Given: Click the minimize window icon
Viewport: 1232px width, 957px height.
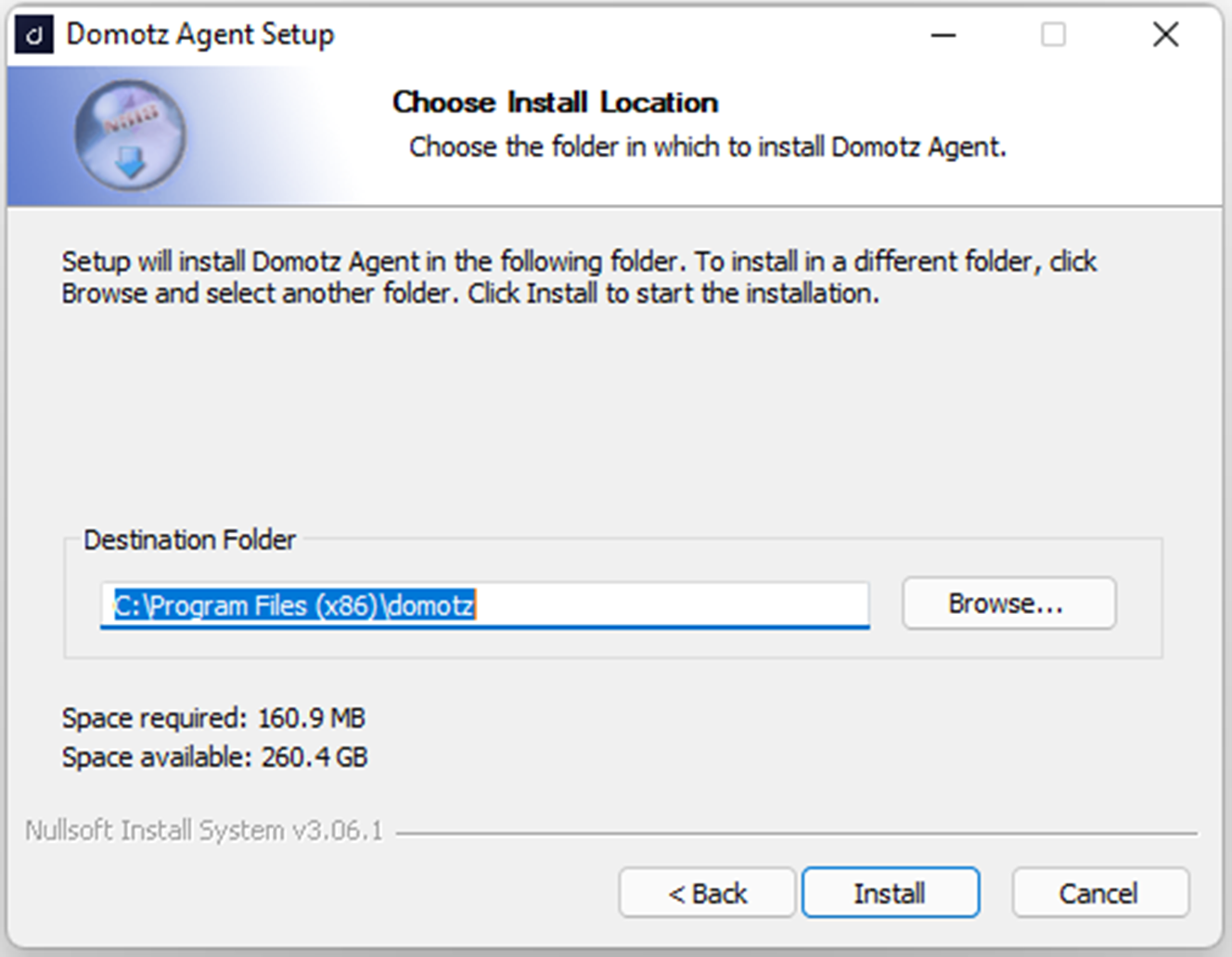Looking at the screenshot, I should pyautogui.click(x=942, y=35).
